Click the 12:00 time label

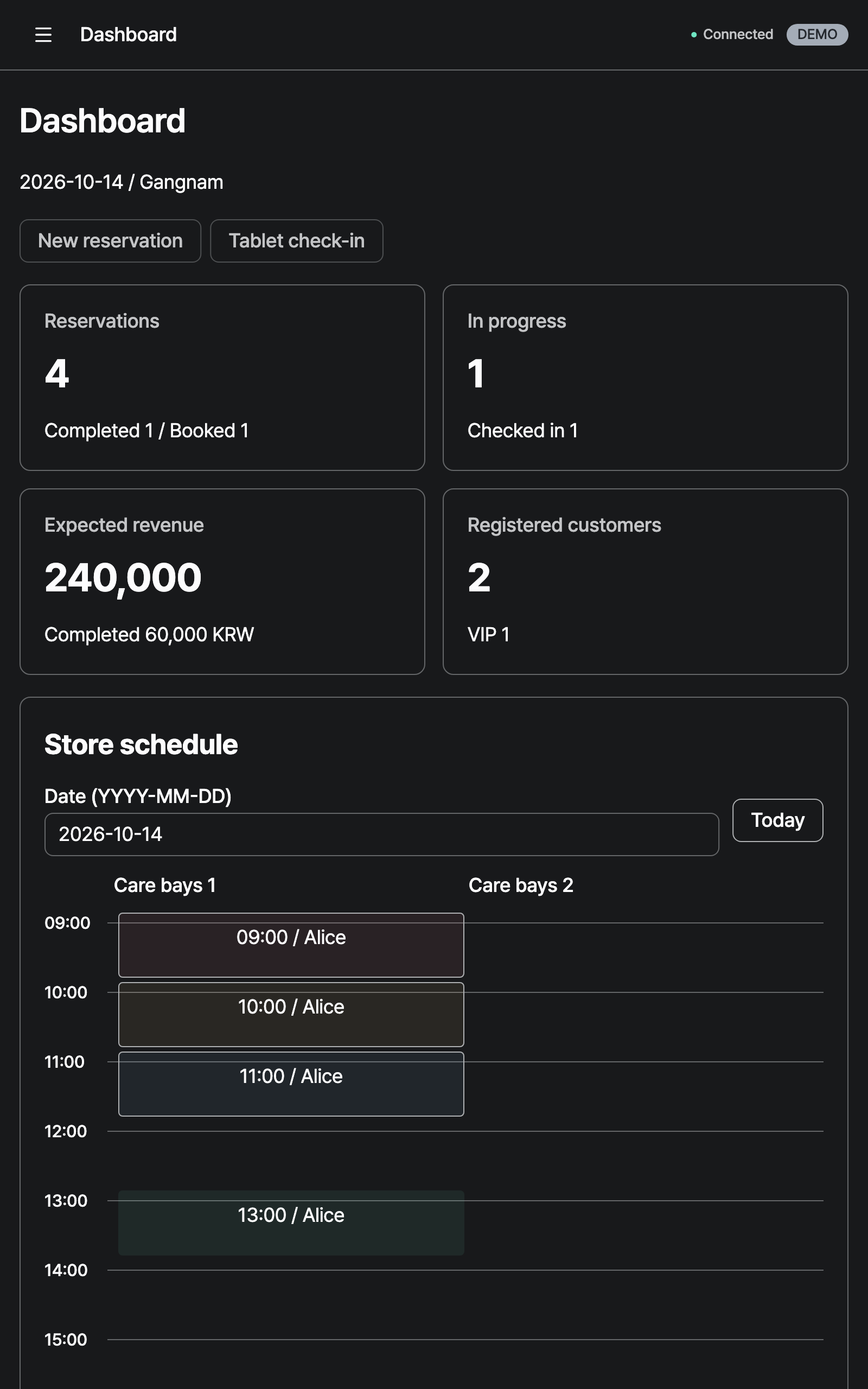coord(66,1131)
